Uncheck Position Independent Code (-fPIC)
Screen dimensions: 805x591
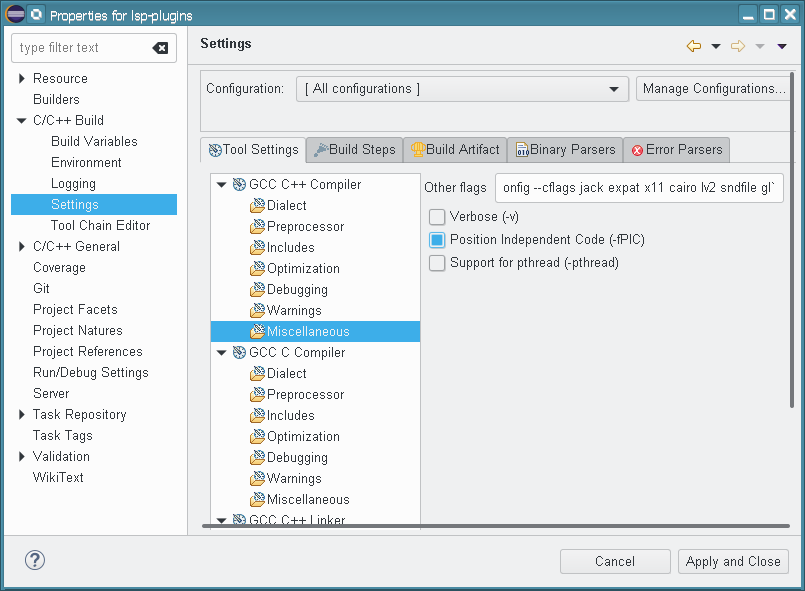click(437, 240)
